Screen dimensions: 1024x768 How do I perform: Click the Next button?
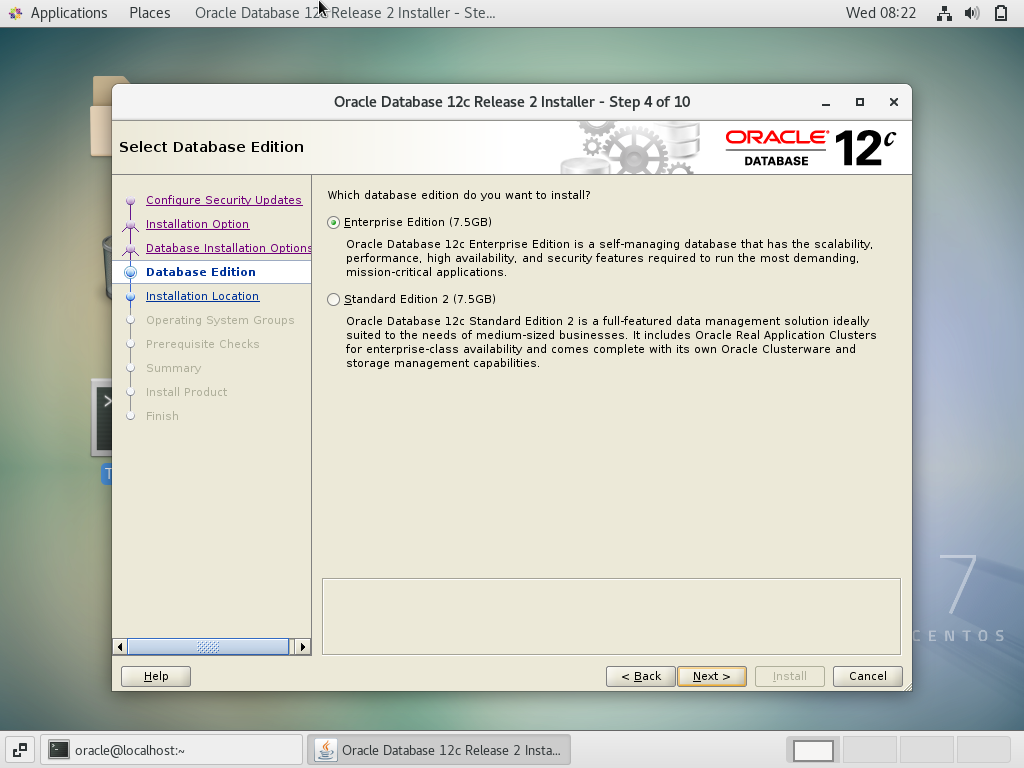(x=712, y=677)
